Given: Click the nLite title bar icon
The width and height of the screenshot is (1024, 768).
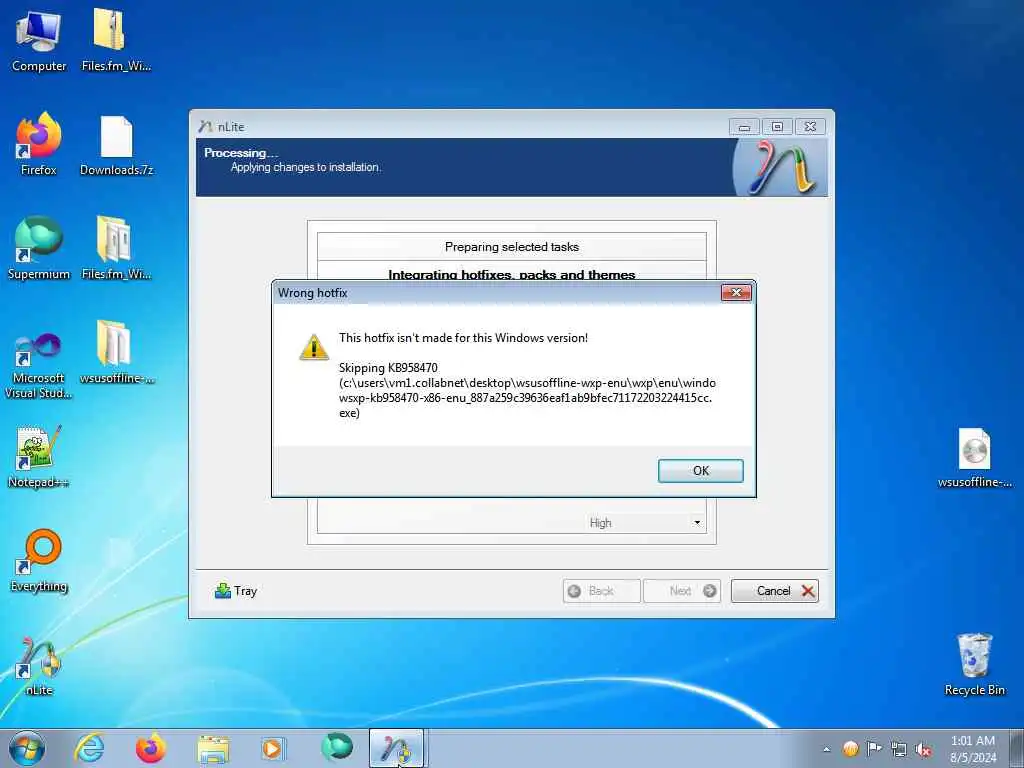Looking at the screenshot, I should pos(206,127).
